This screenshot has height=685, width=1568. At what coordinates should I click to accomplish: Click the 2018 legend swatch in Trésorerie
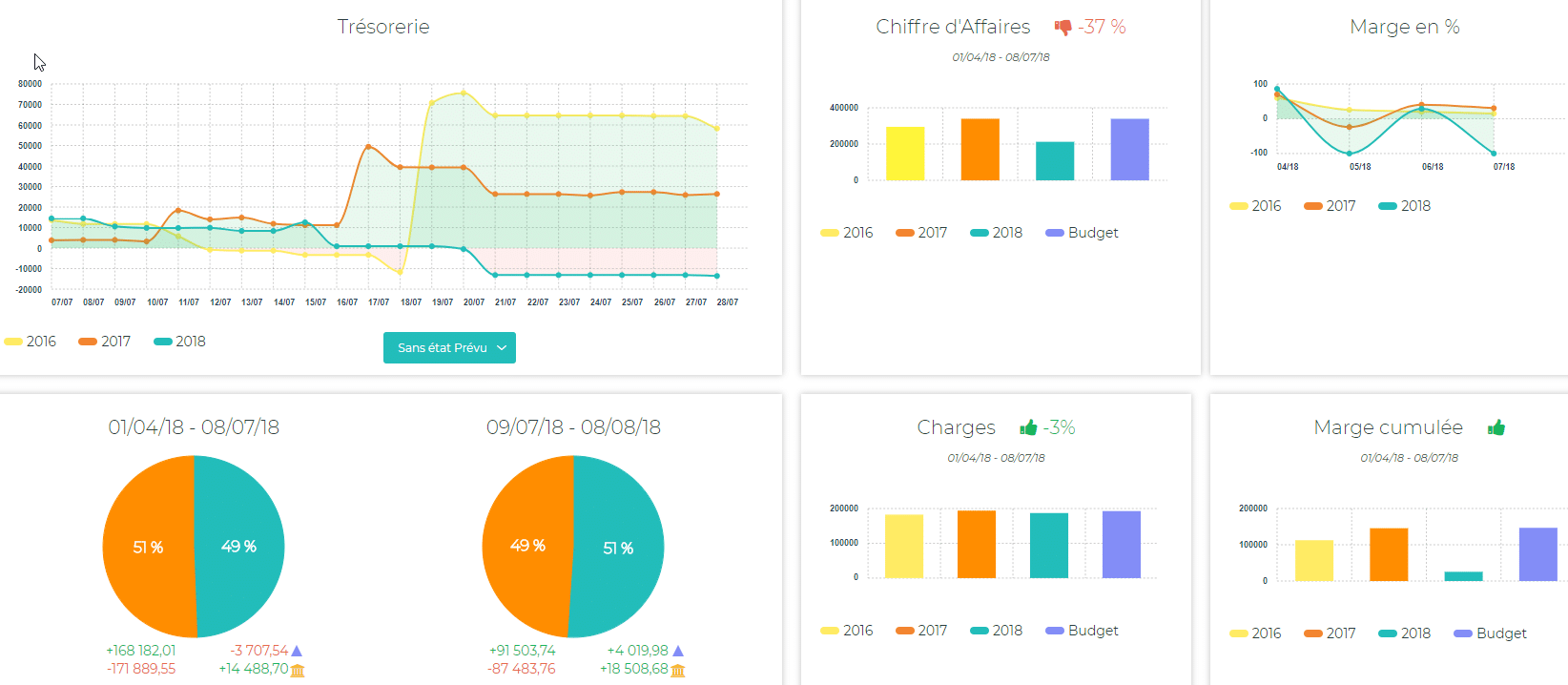pyautogui.click(x=163, y=342)
